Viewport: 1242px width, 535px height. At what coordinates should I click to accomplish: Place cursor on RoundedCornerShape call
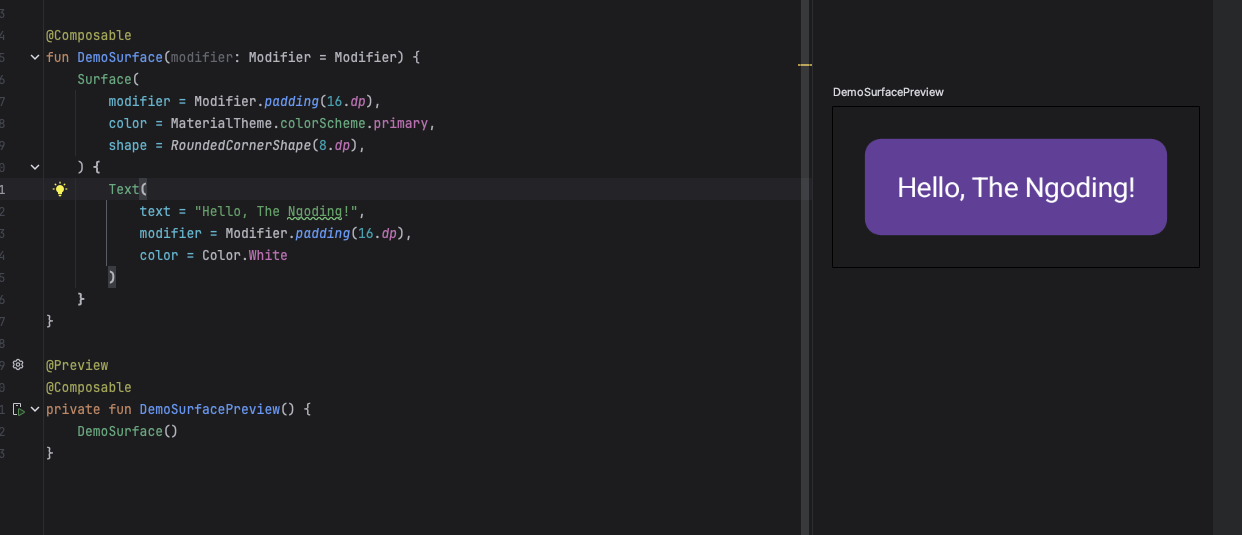[x=240, y=145]
